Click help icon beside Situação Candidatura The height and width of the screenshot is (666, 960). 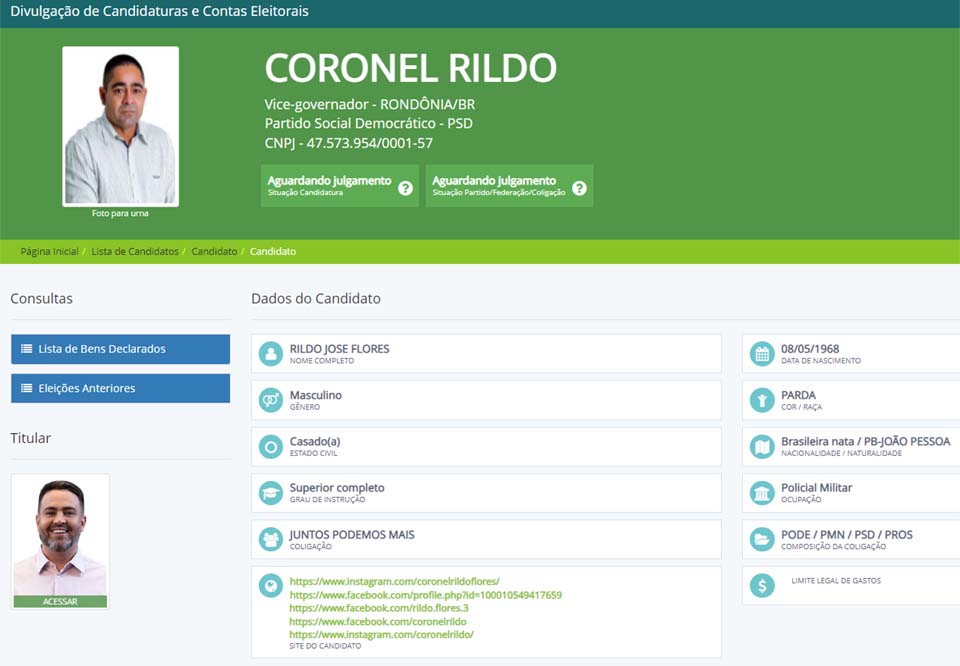point(405,188)
